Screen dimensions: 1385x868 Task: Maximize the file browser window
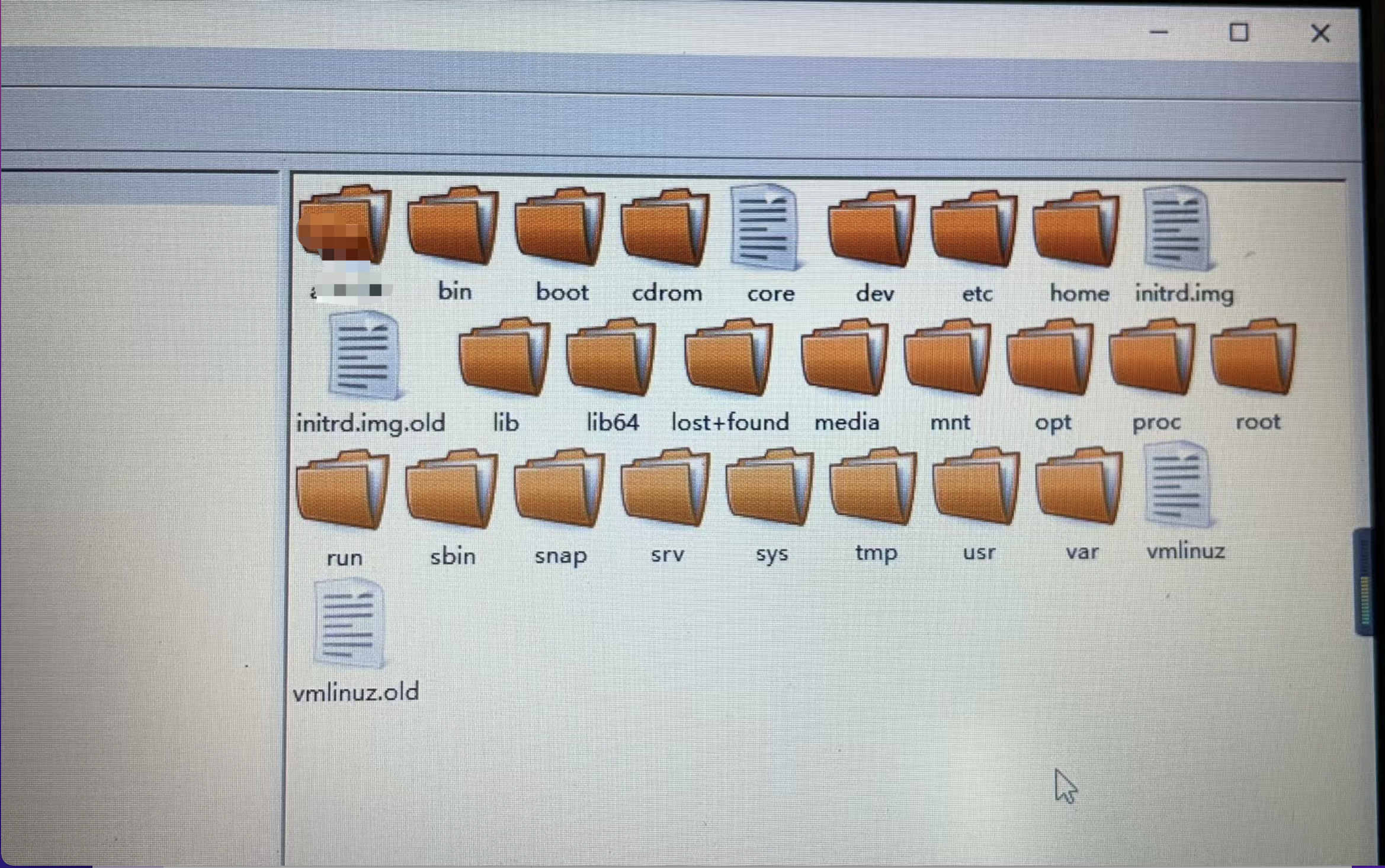coord(1239,33)
